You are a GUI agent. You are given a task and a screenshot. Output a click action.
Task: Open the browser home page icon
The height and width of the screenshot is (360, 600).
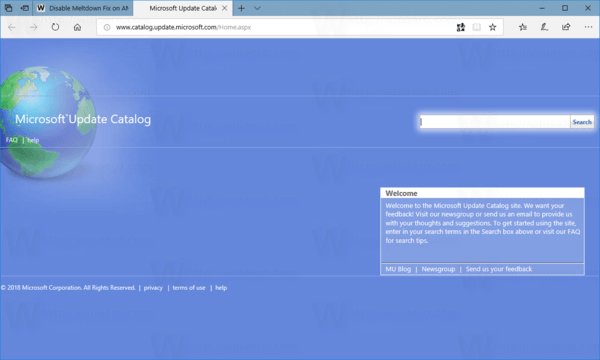(x=77, y=27)
